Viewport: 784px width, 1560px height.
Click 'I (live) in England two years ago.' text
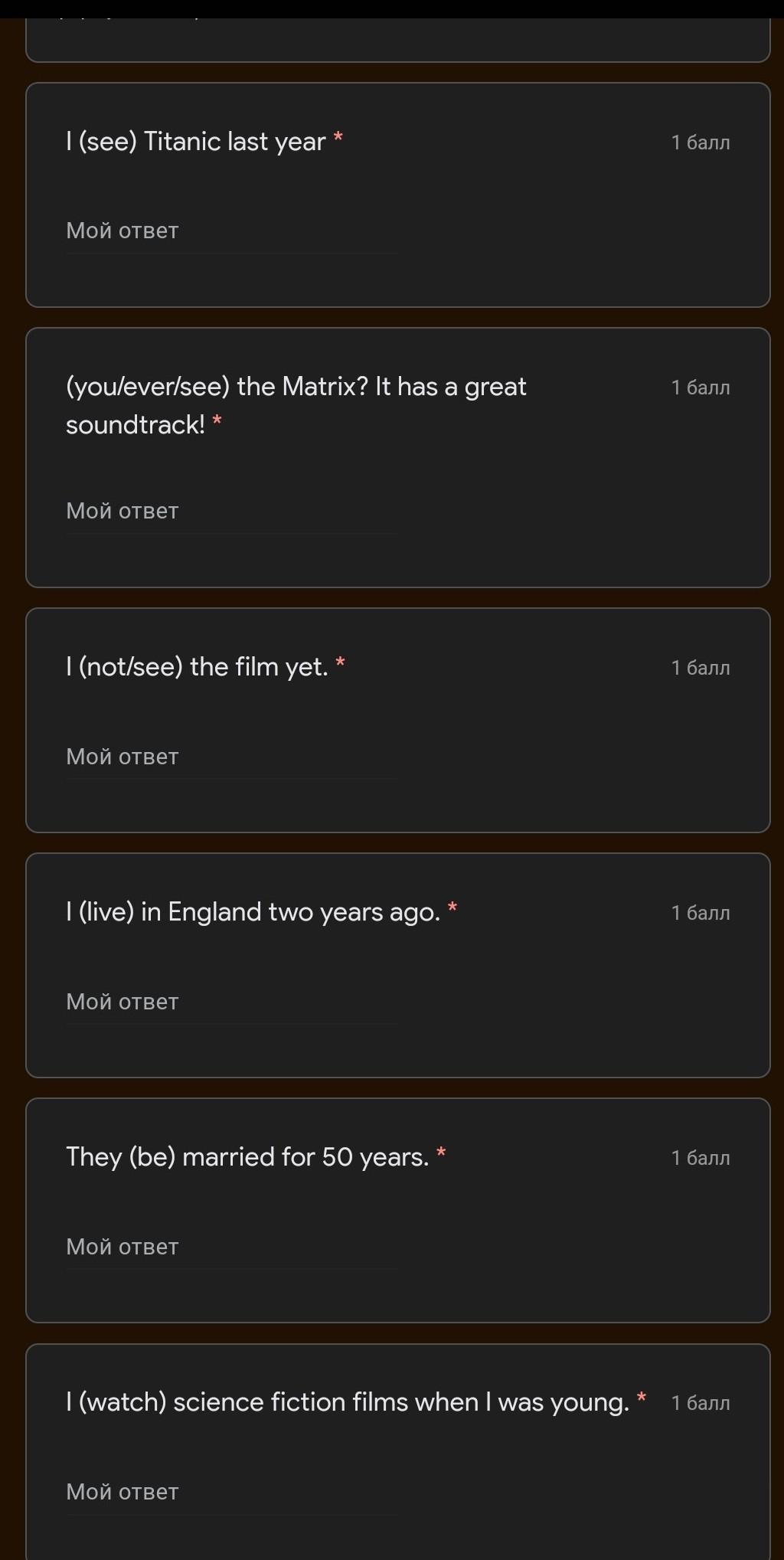pos(253,912)
